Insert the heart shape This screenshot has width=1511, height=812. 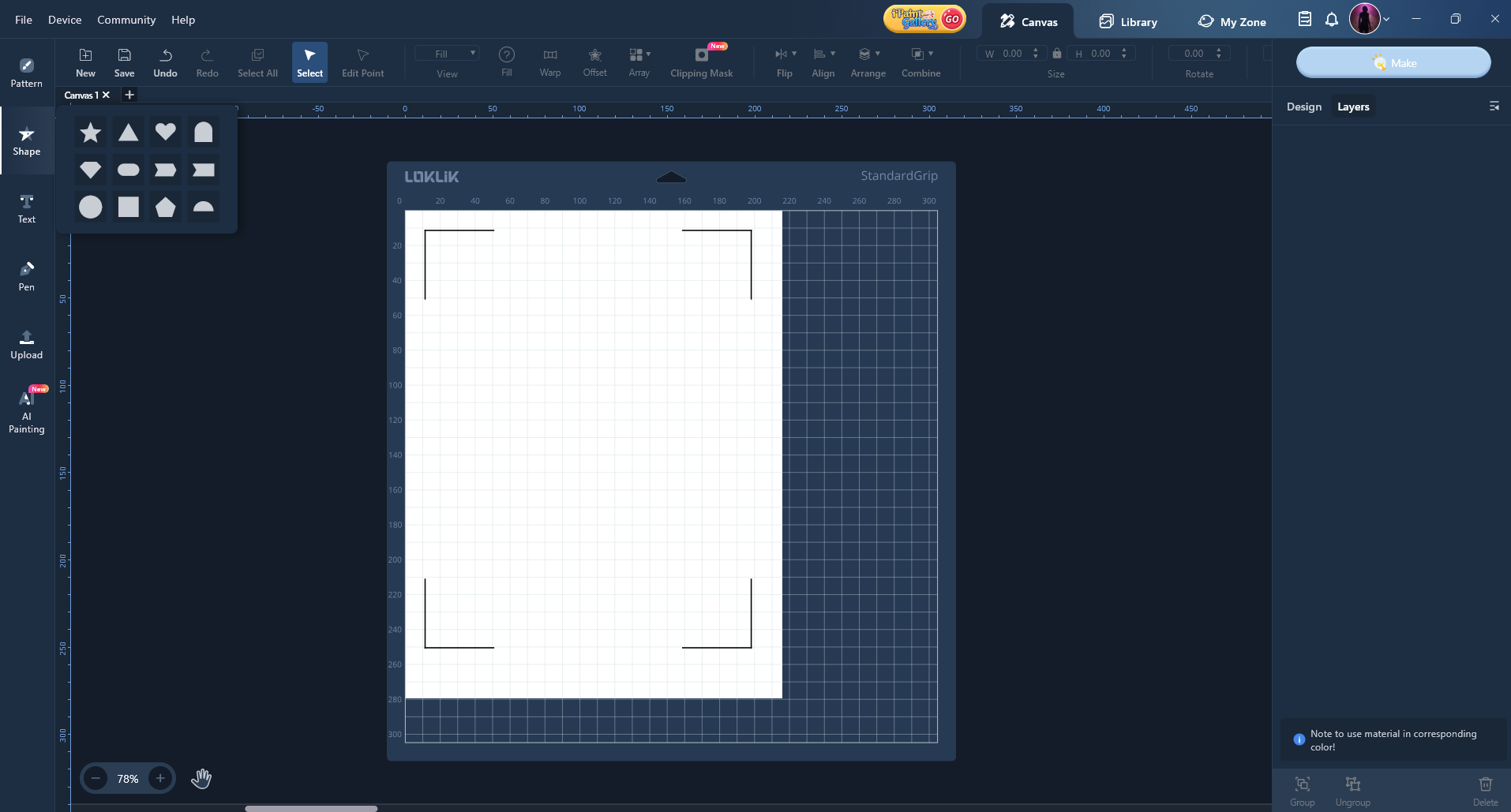[x=166, y=132]
